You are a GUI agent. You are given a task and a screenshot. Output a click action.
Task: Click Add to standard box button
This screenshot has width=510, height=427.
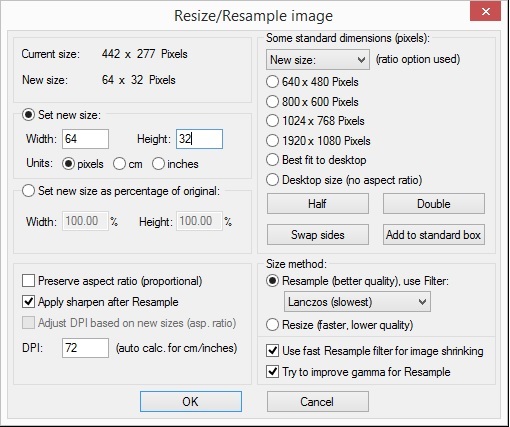(434, 235)
